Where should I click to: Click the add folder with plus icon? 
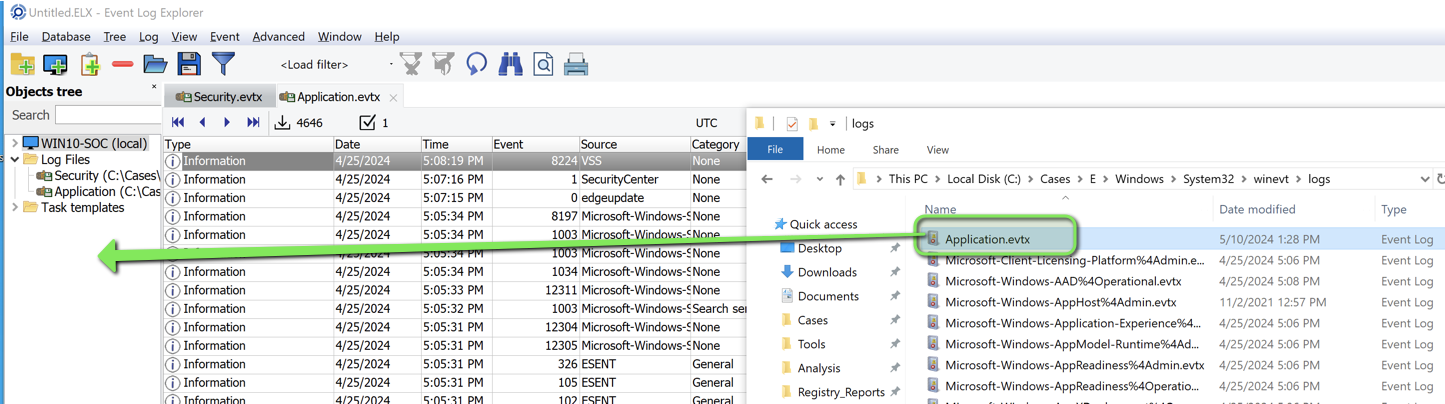coord(22,65)
